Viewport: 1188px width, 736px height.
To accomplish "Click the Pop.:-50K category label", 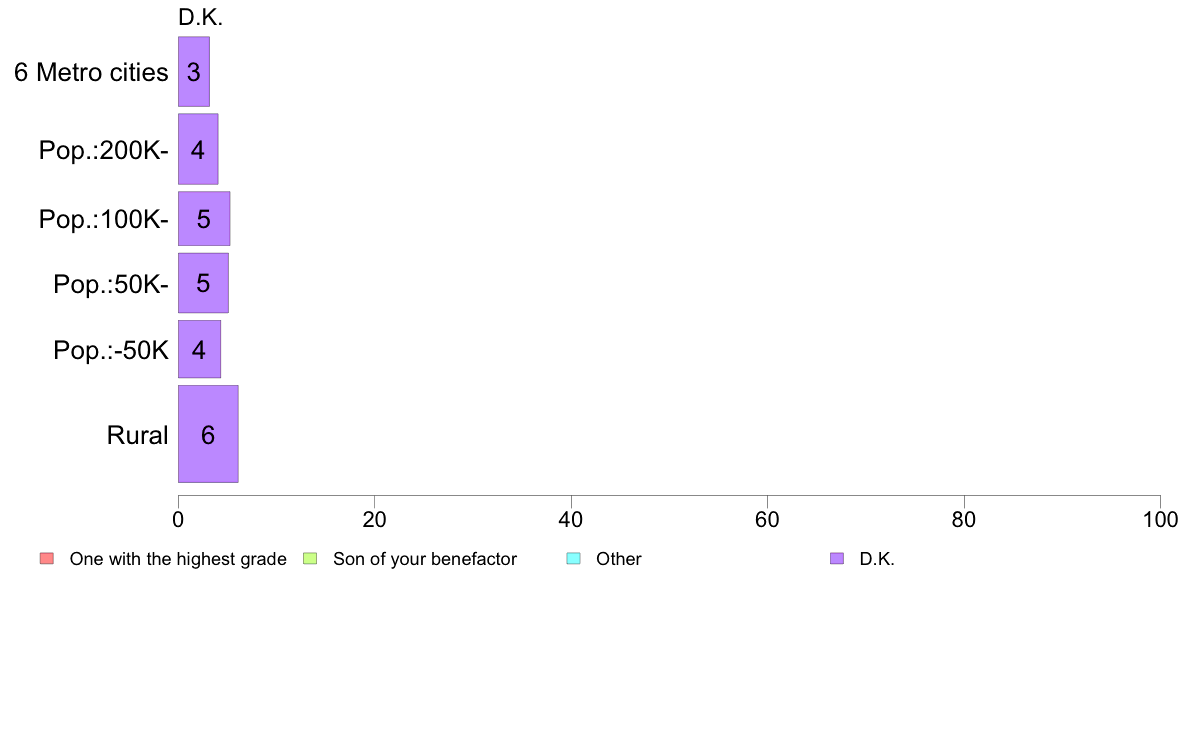I will pyautogui.click(x=111, y=350).
